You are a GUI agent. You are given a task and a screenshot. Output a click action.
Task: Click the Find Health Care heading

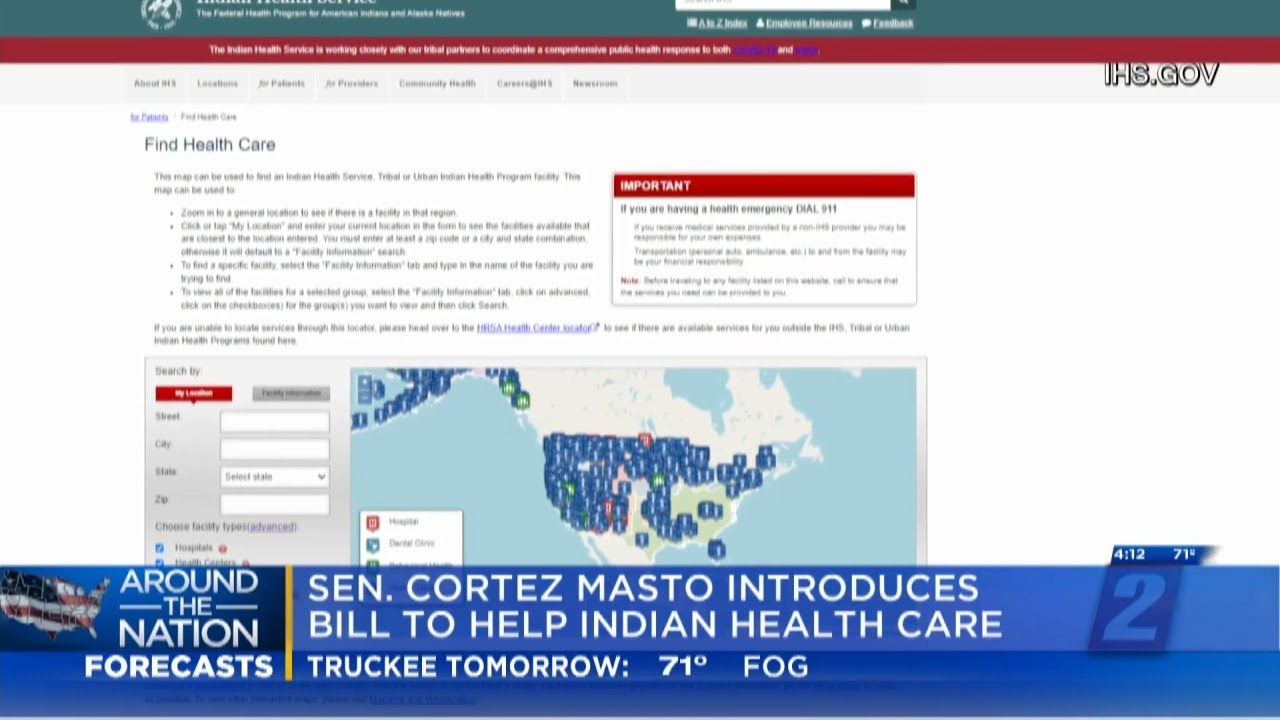coord(210,145)
